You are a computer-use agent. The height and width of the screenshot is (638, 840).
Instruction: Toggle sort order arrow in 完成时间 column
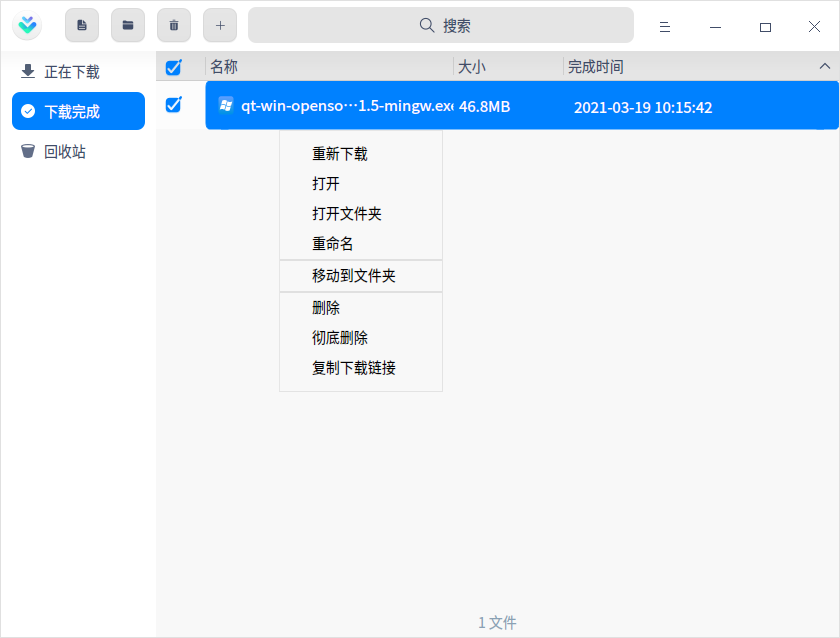coord(825,66)
